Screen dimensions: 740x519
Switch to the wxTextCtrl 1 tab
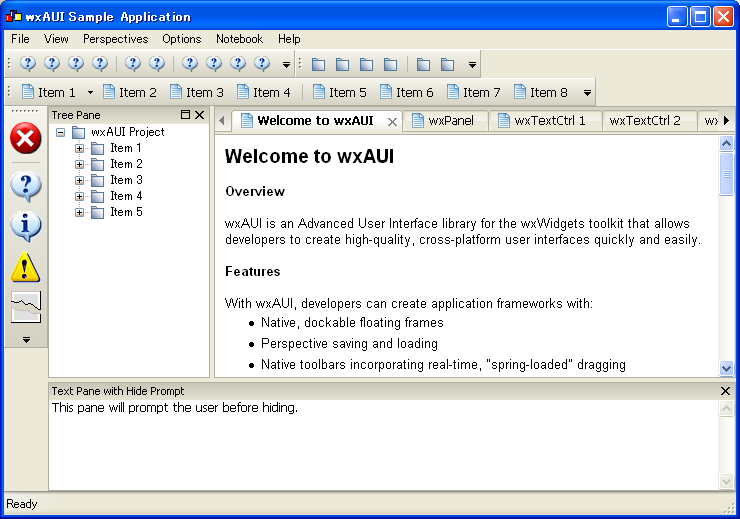click(546, 121)
